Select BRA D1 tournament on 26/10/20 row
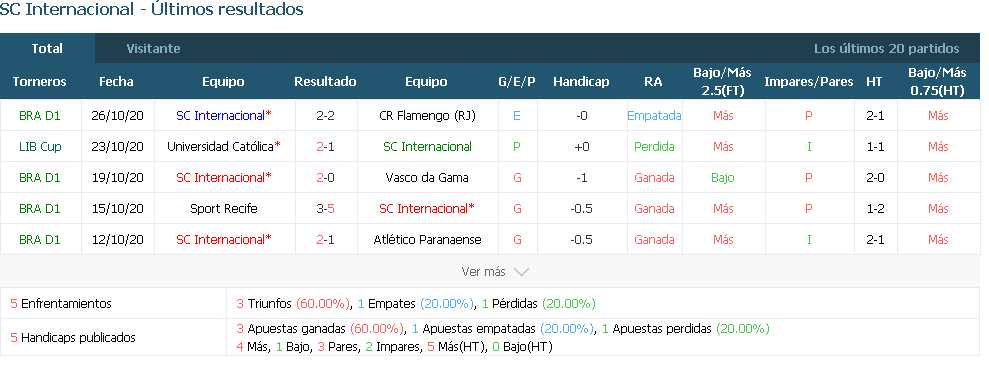 click(40, 116)
